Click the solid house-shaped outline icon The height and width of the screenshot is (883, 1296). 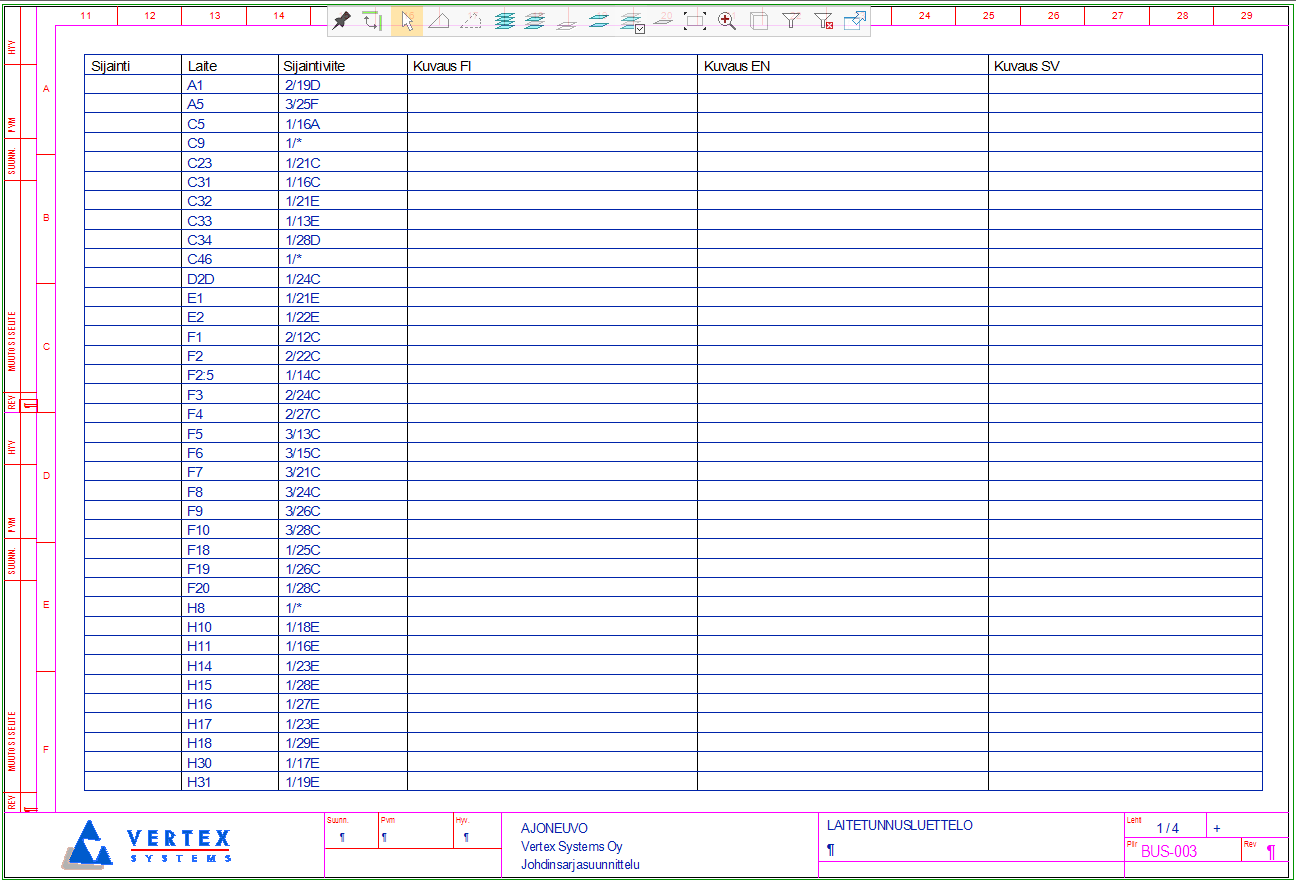pyautogui.click(x=439, y=20)
